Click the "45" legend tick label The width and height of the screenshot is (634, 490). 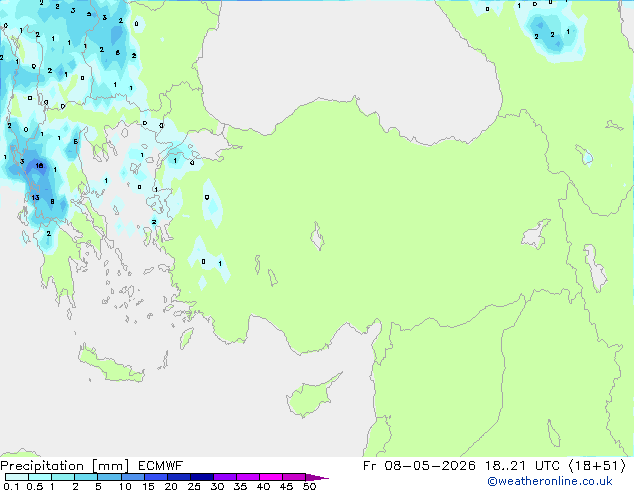pos(286,486)
